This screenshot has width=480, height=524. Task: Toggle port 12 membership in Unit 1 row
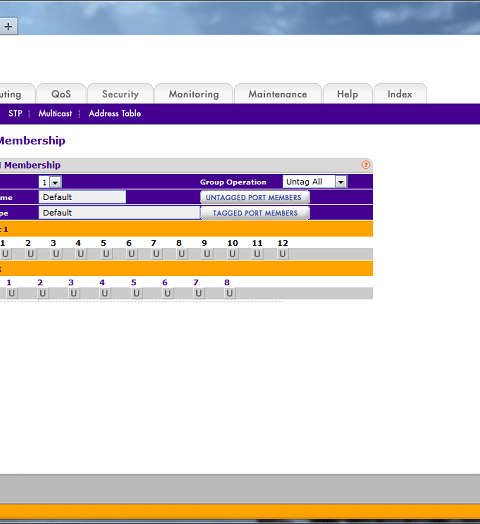pyautogui.click(x=282, y=254)
